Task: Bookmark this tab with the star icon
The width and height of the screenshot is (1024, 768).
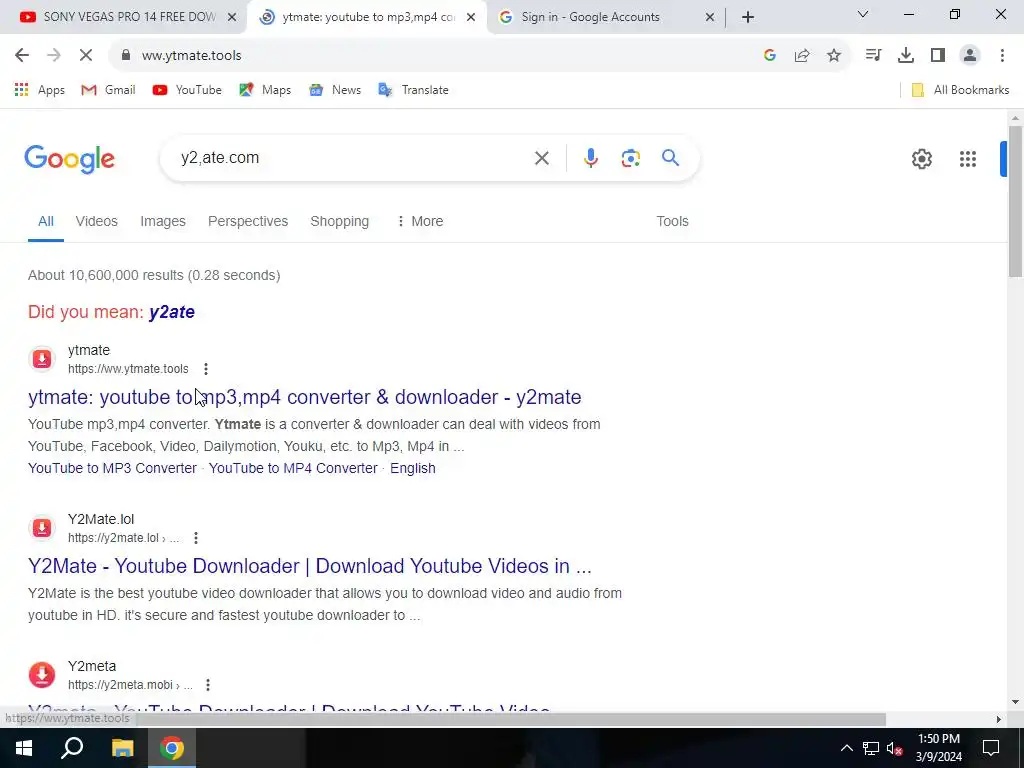Action: 834,56
